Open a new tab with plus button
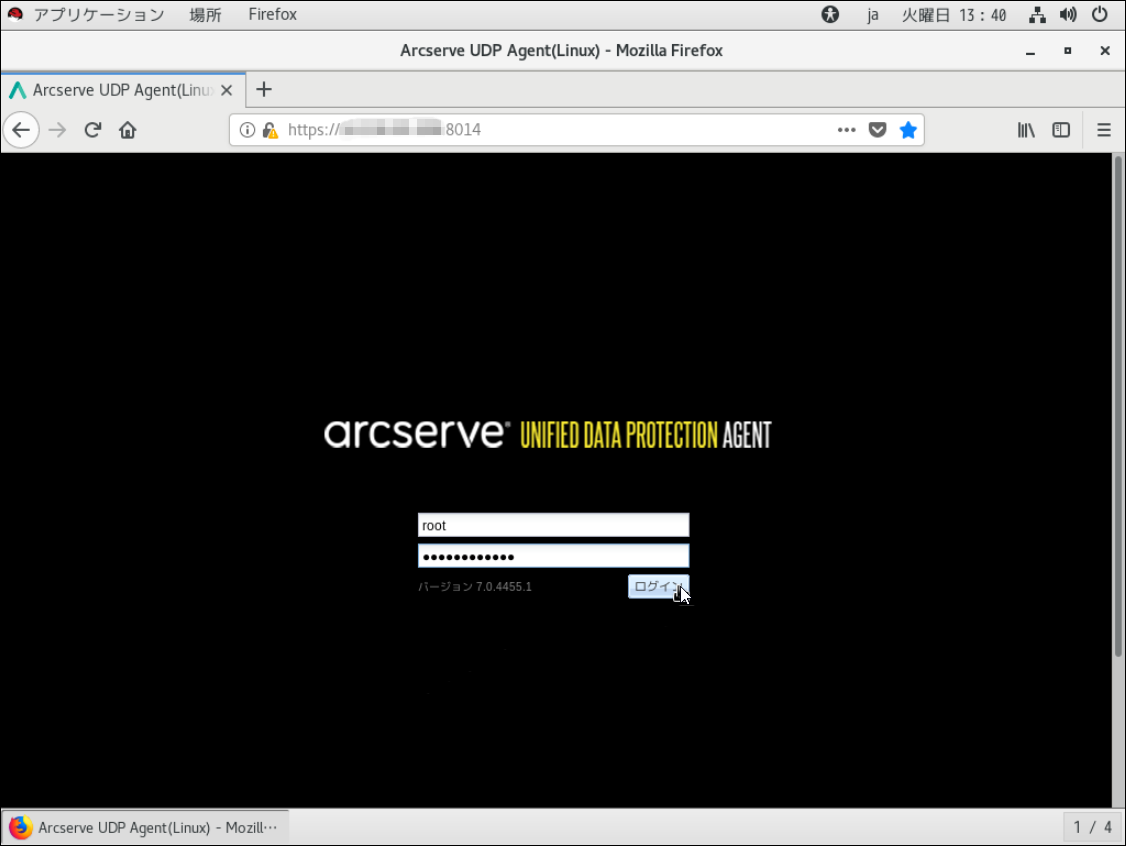The image size is (1126, 846). pos(264,89)
